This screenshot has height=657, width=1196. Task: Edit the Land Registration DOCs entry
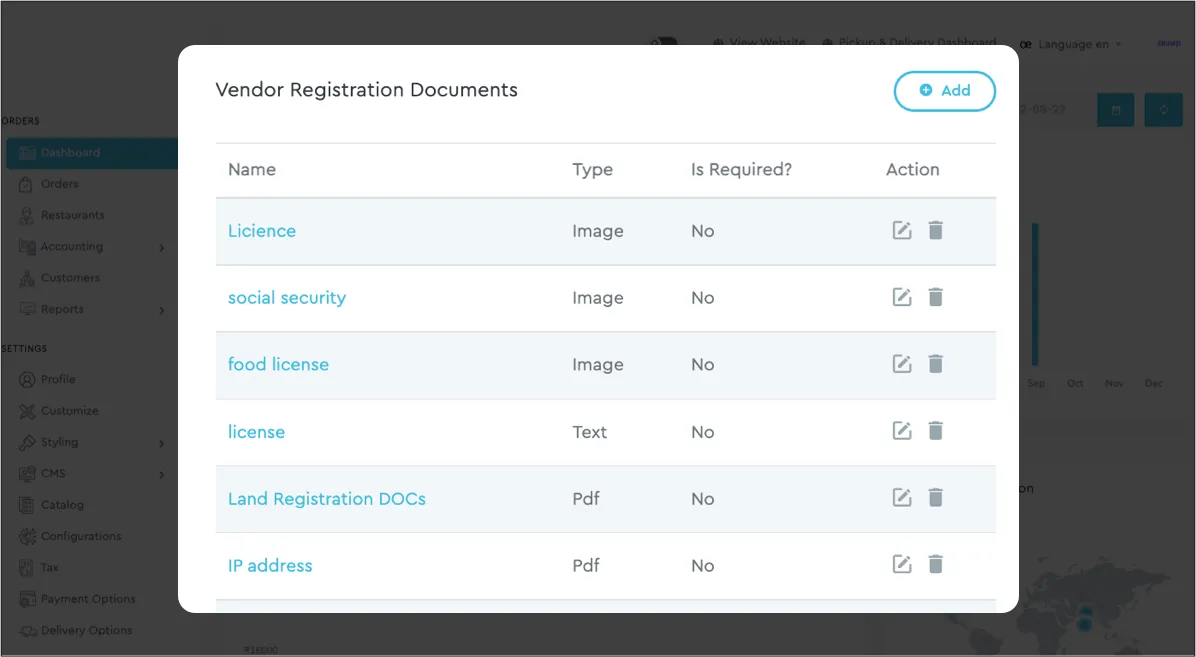coord(902,498)
